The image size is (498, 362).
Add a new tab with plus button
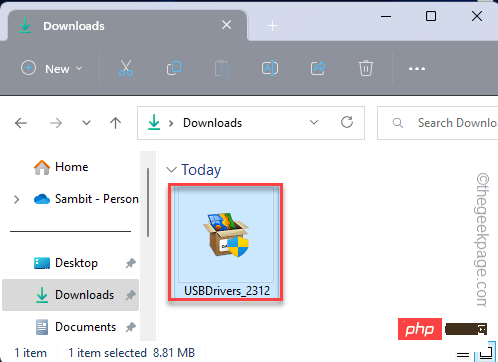272,25
